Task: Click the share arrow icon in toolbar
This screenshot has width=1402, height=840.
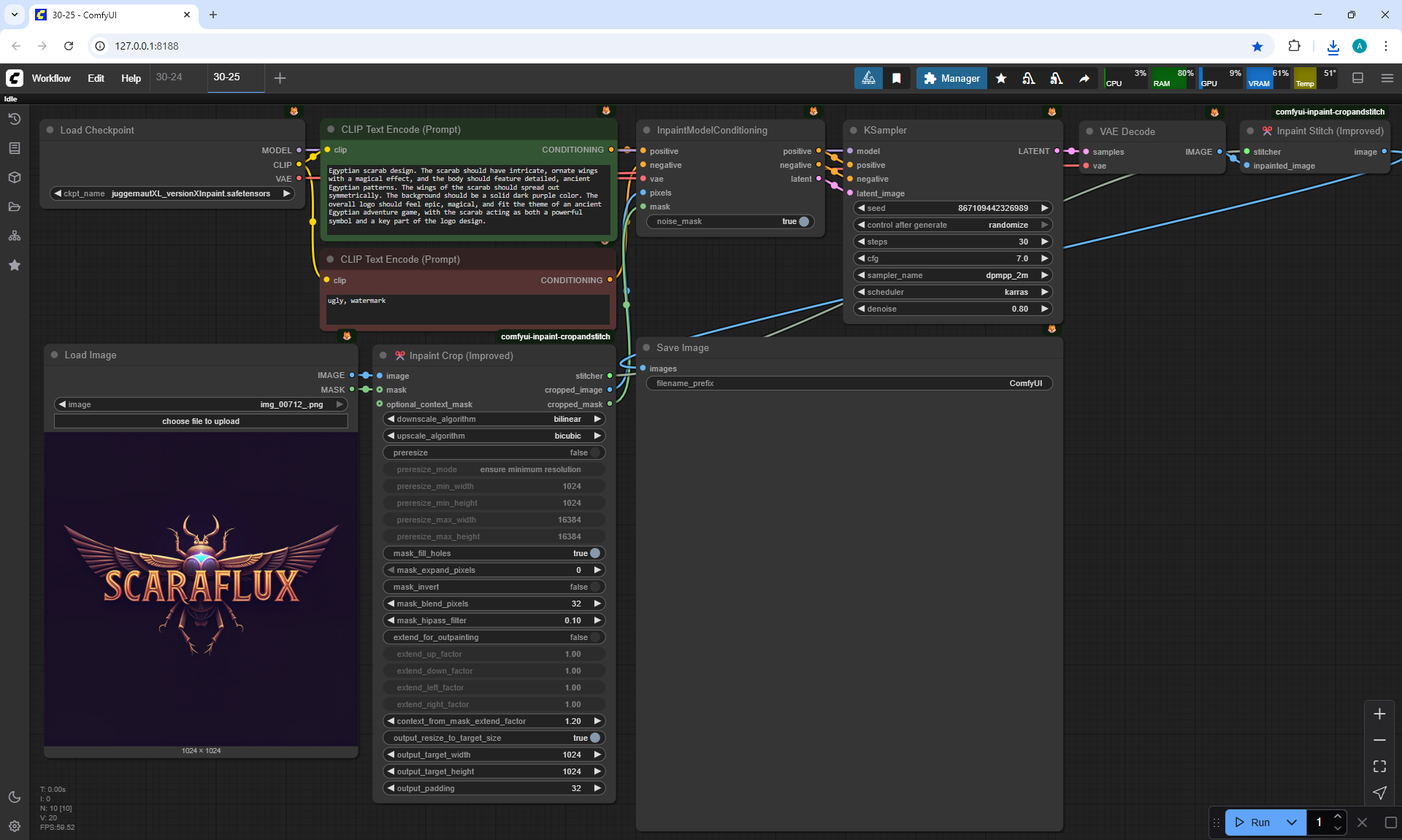Action: click(x=1084, y=78)
